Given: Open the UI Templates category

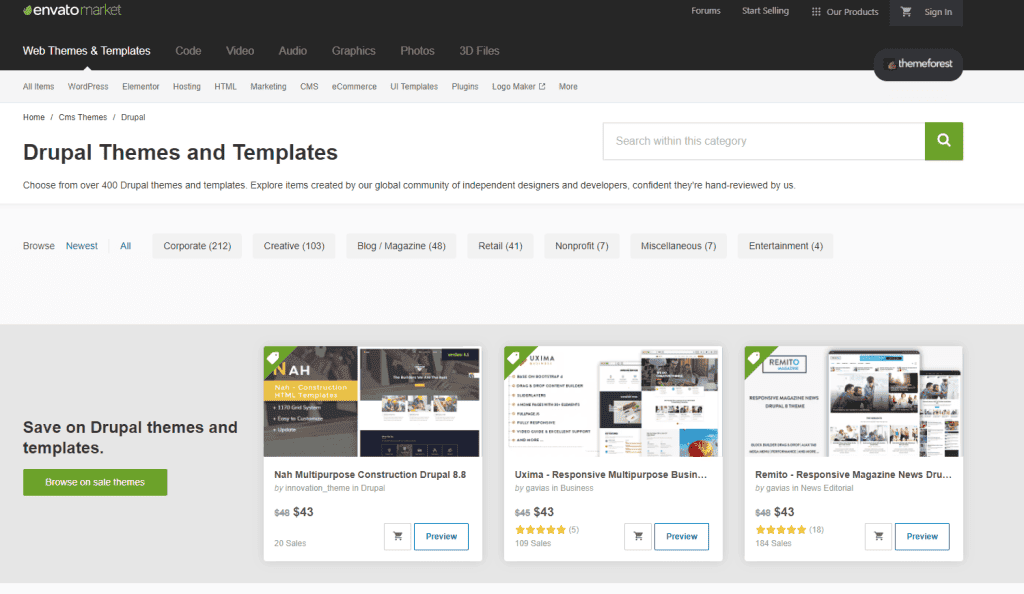Looking at the screenshot, I should 414,87.
